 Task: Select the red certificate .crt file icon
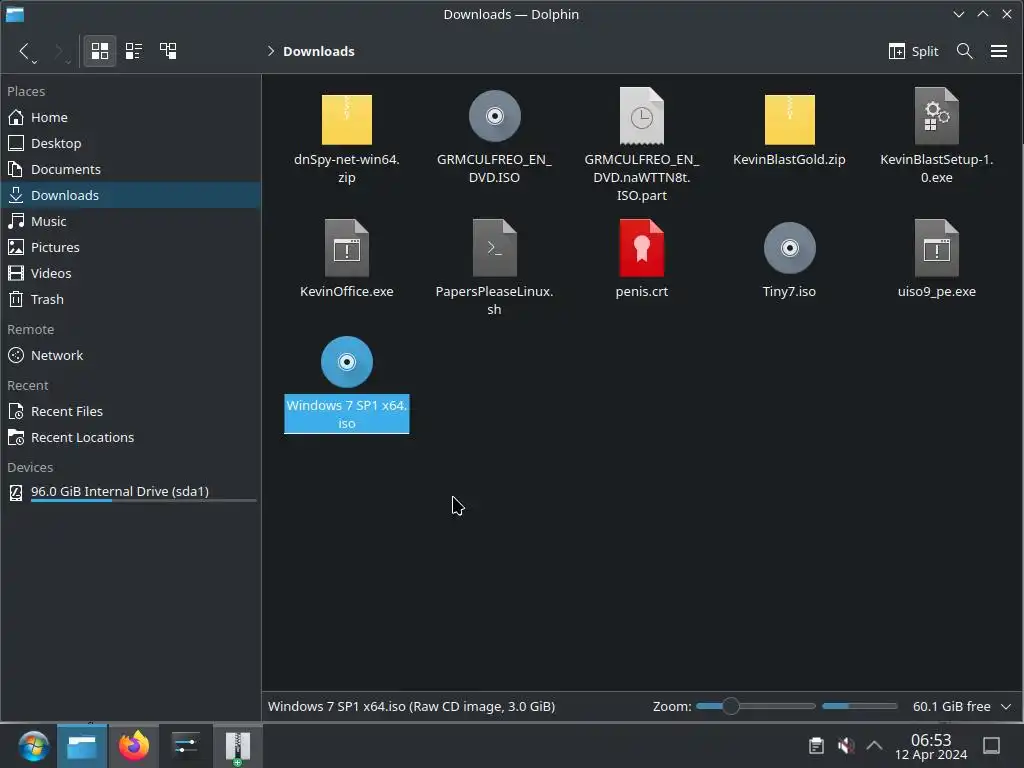click(x=642, y=248)
